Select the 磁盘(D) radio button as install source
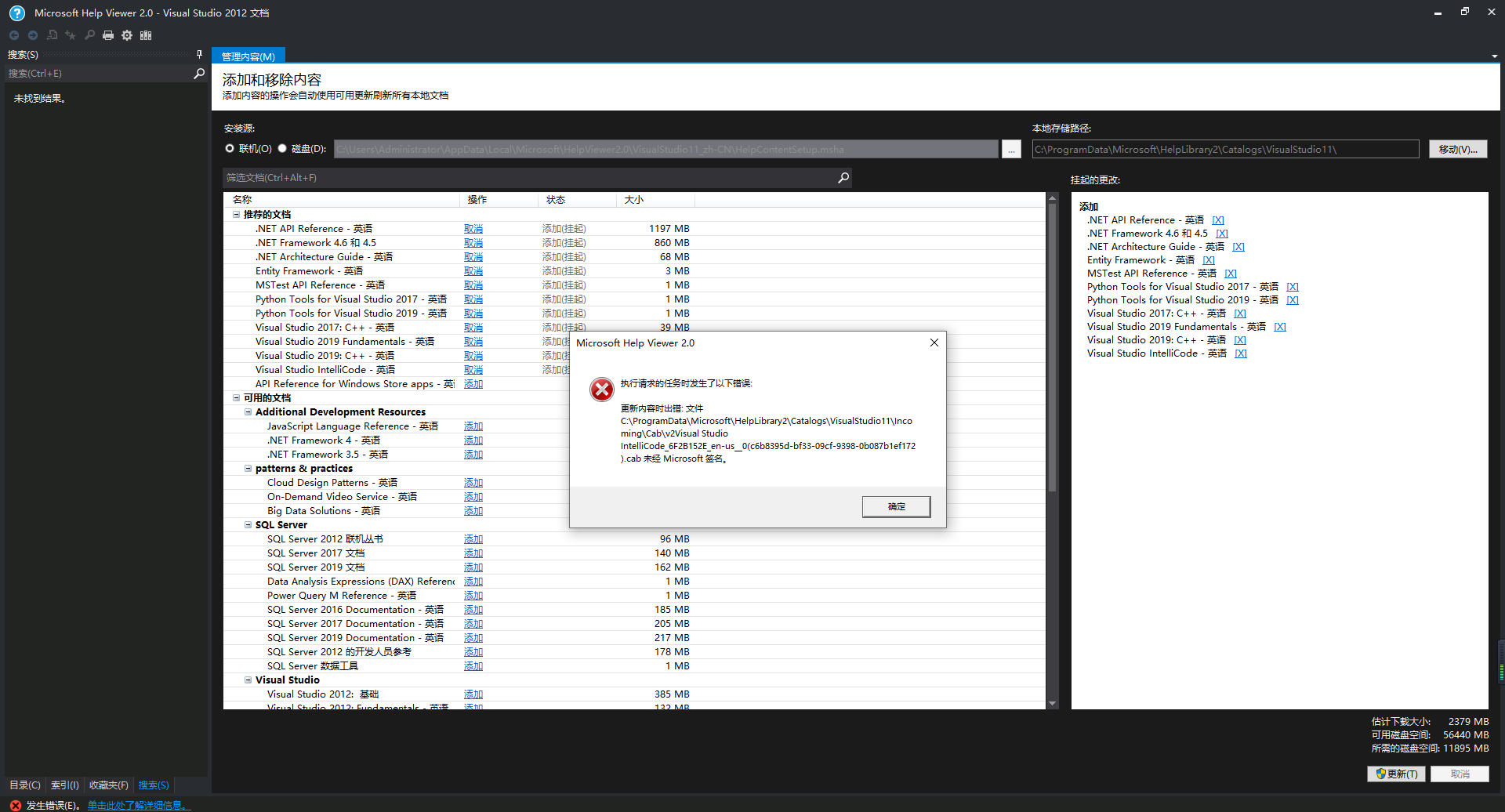This screenshot has height=812, width=1505. [282, 148]
